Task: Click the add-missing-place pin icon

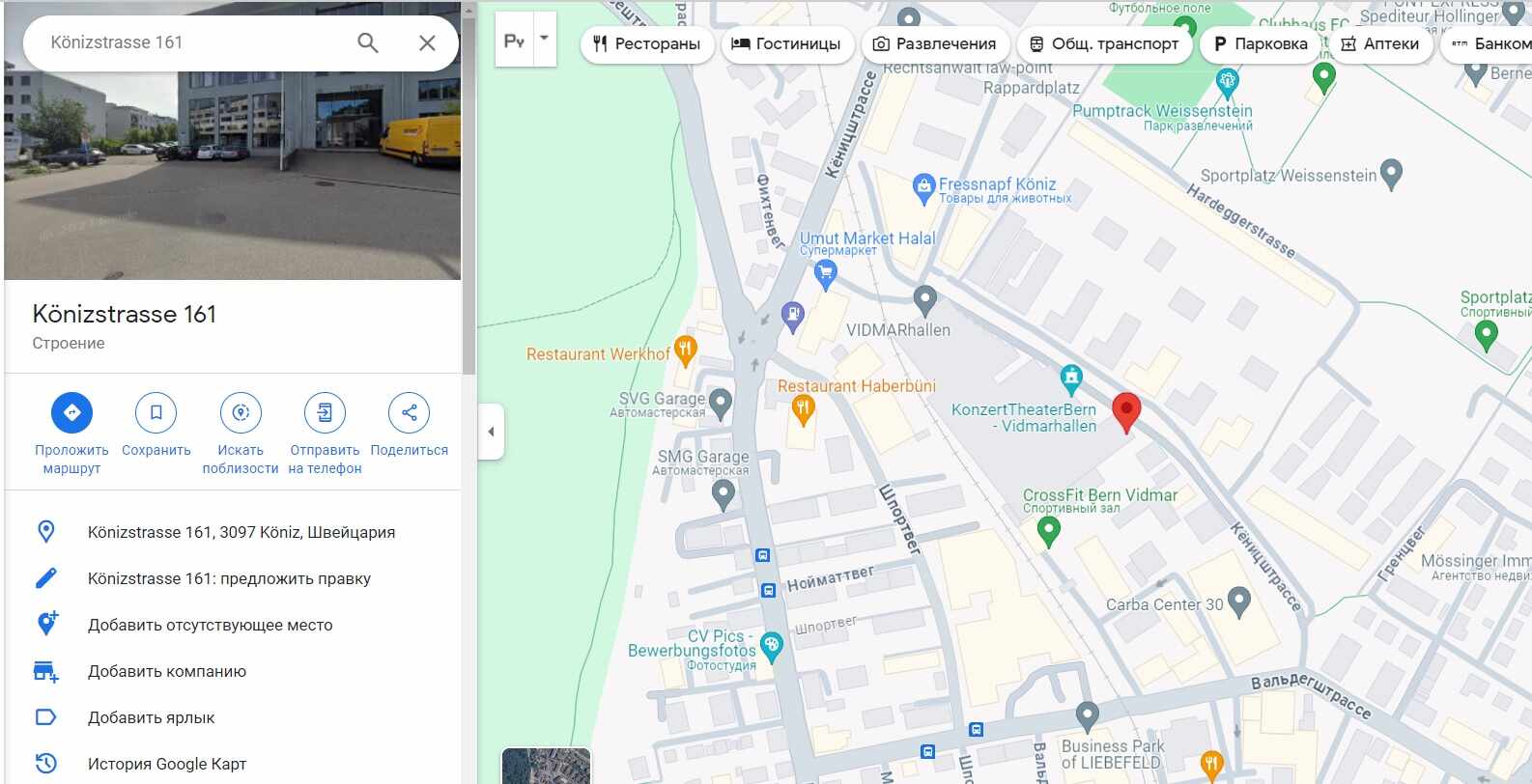Action: 46,624
